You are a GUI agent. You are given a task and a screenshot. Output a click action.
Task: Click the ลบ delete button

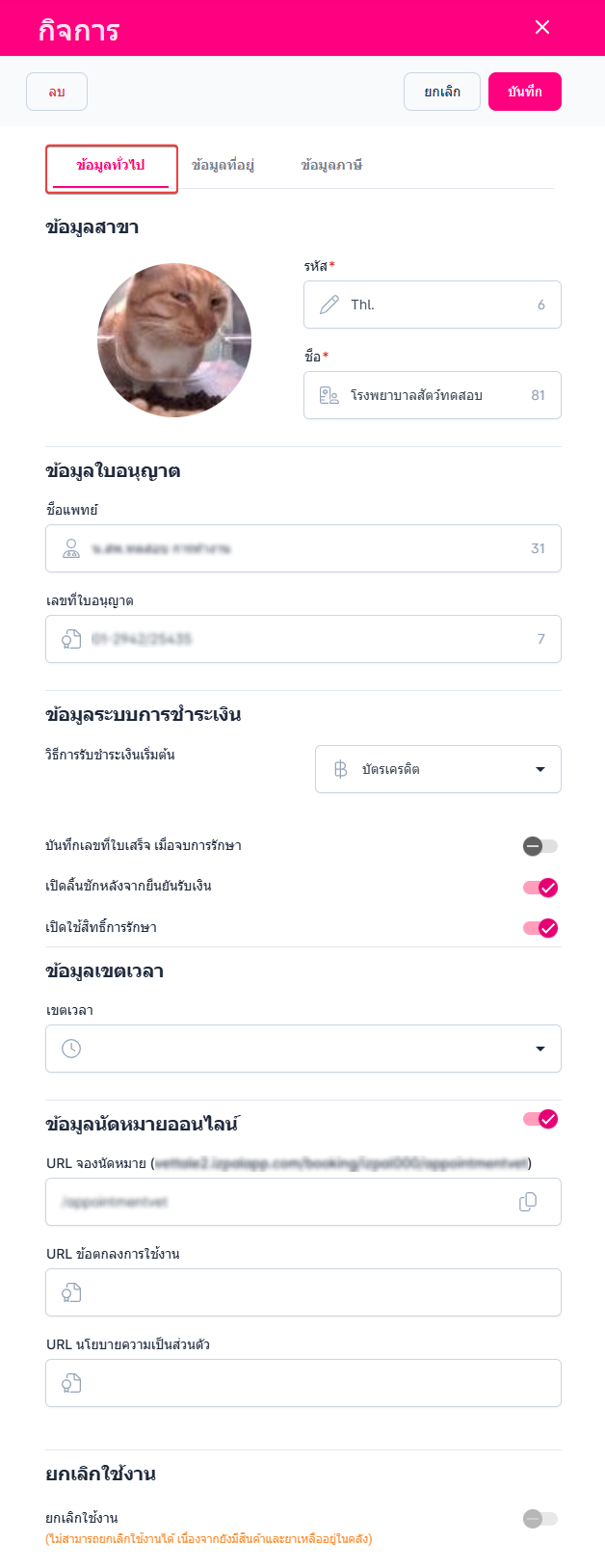tap(57, 93)
